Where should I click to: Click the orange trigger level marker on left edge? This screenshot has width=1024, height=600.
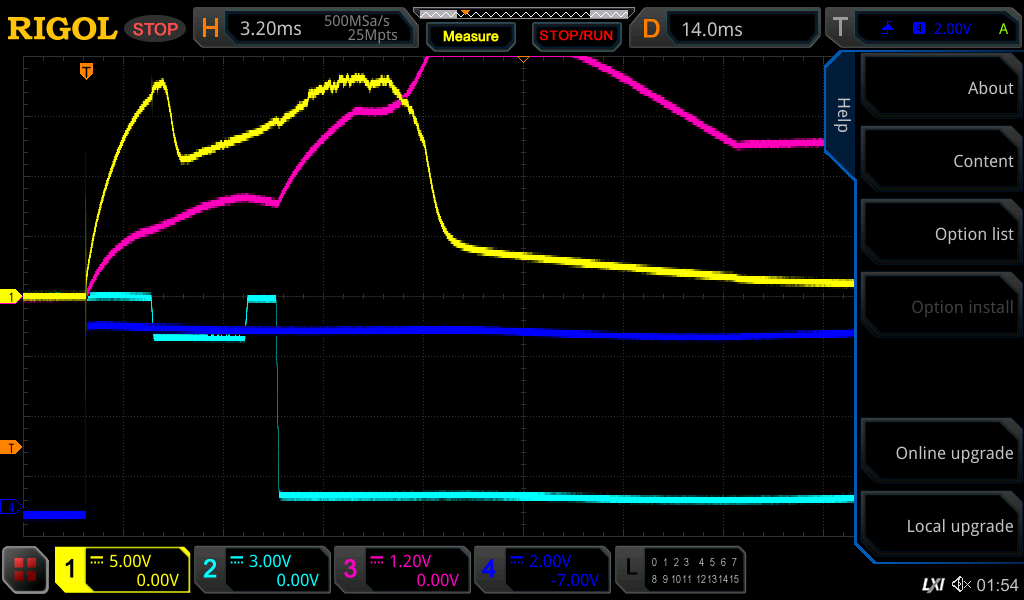pyautogui.click(x=12, y=447)
